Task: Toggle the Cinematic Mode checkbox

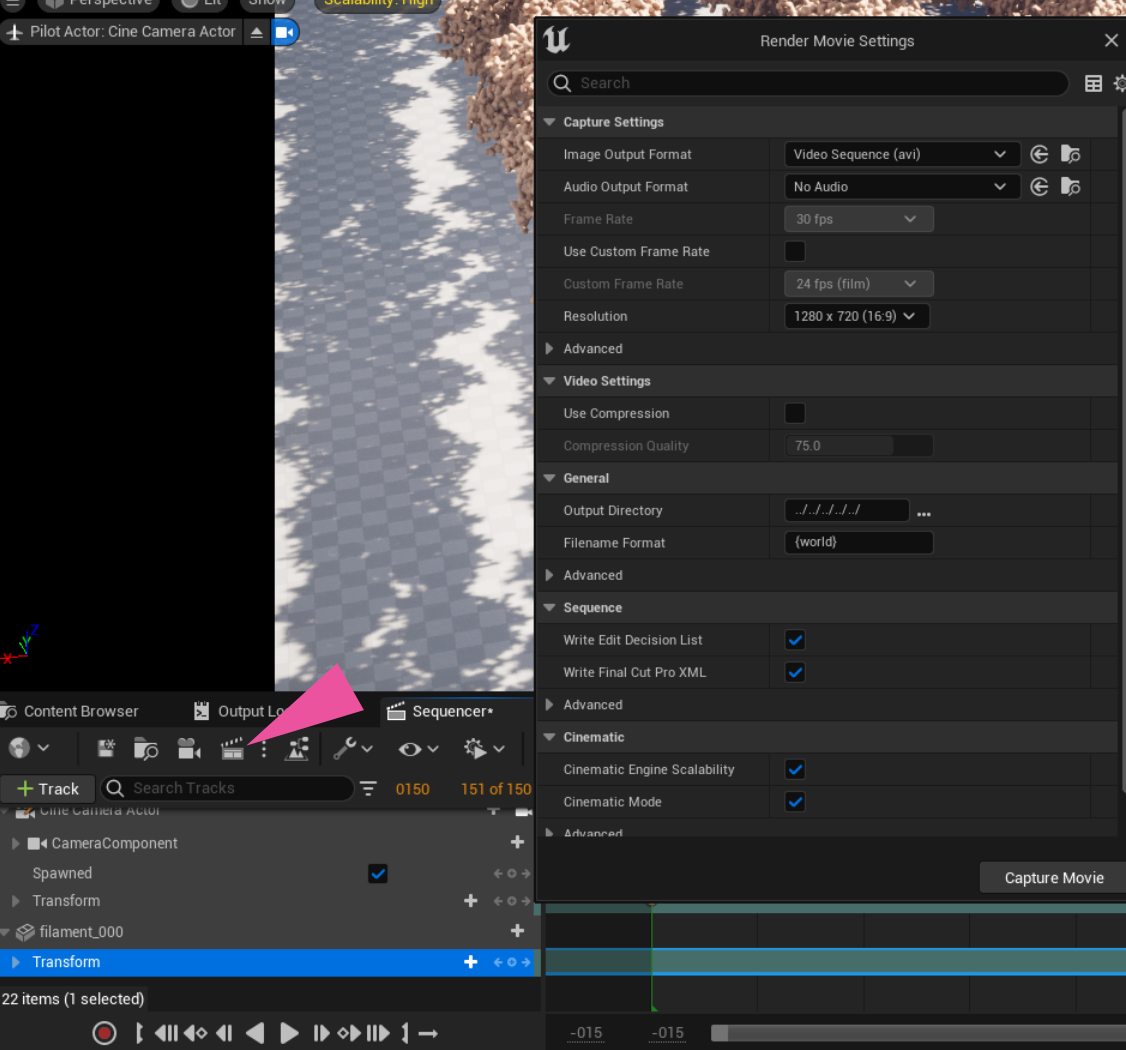Action: (795, 802)
